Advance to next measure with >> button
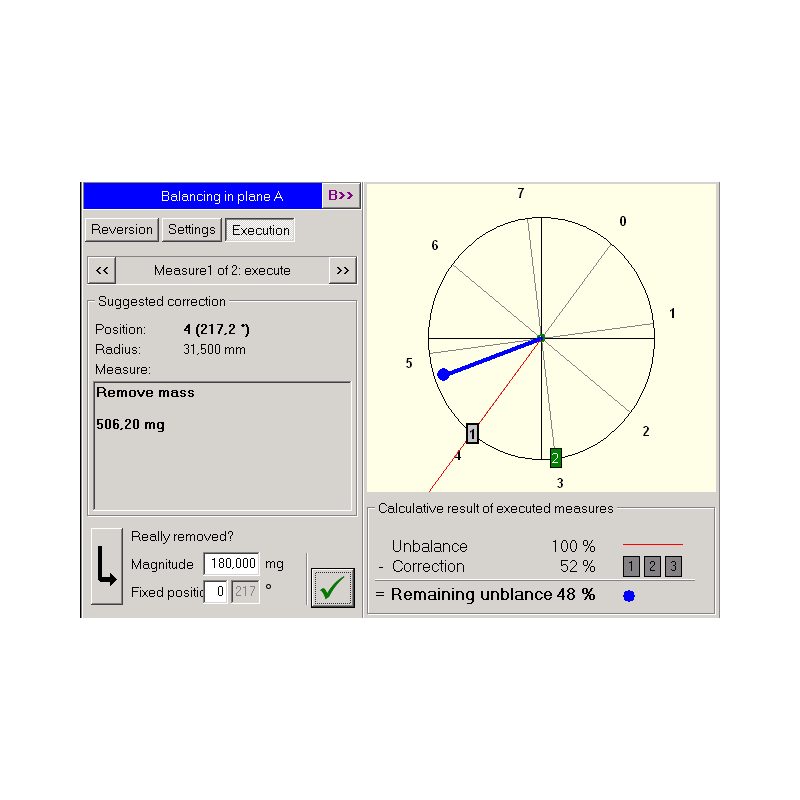Viewport: 800px width, 800px height. (342, 271)
